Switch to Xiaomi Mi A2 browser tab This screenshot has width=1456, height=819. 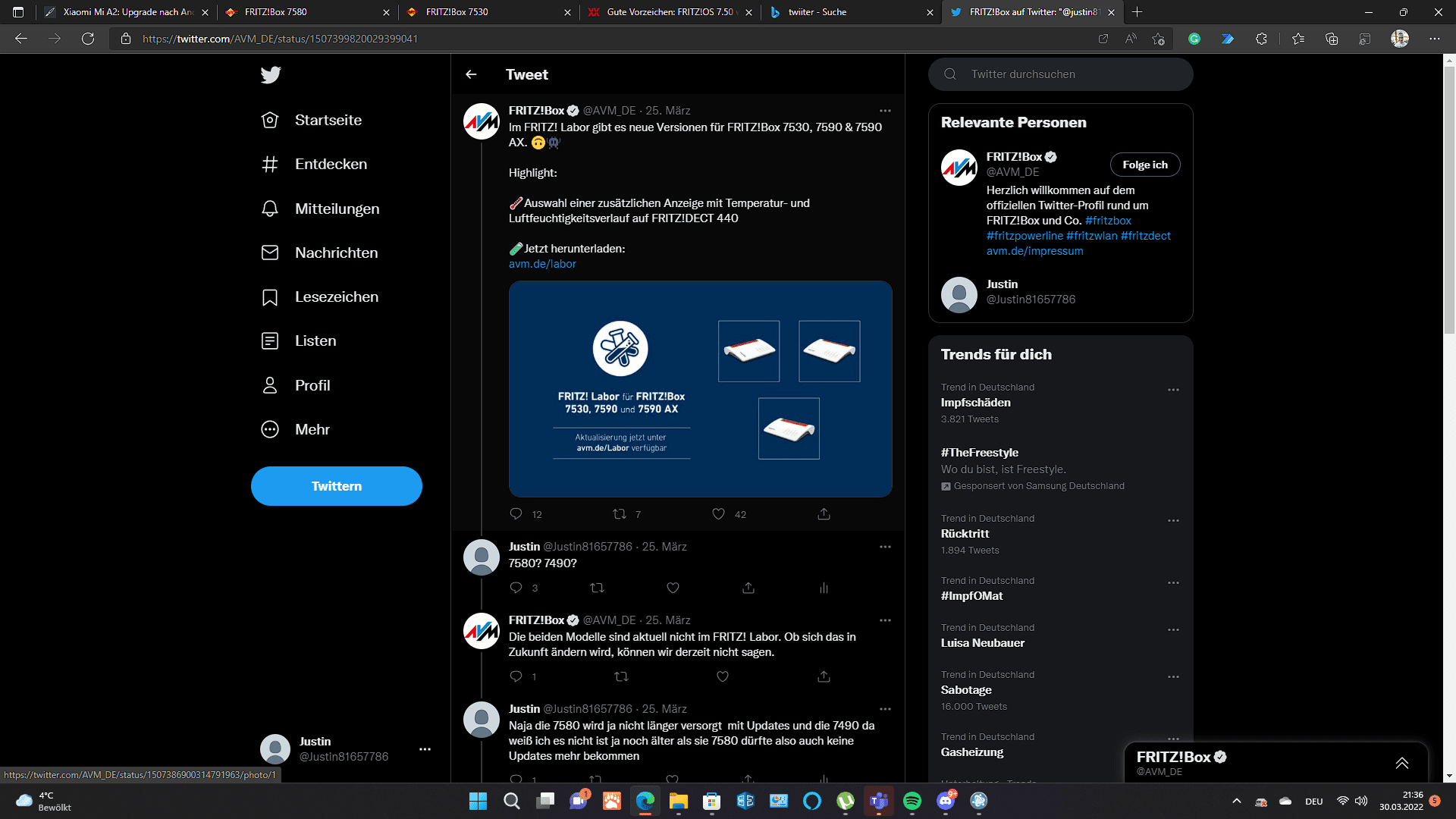coord(127,12)
